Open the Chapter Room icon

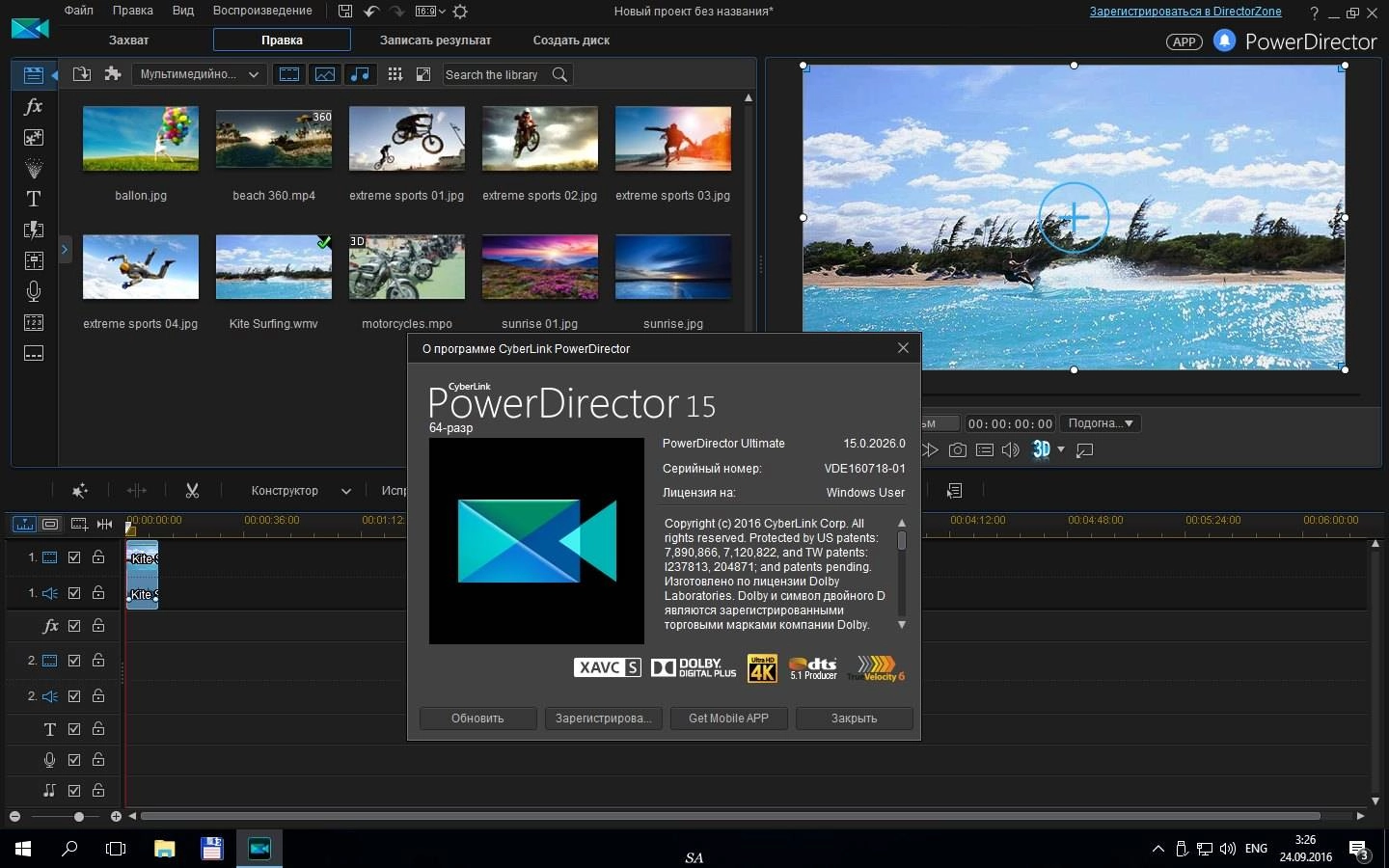[x=34, y=322]
